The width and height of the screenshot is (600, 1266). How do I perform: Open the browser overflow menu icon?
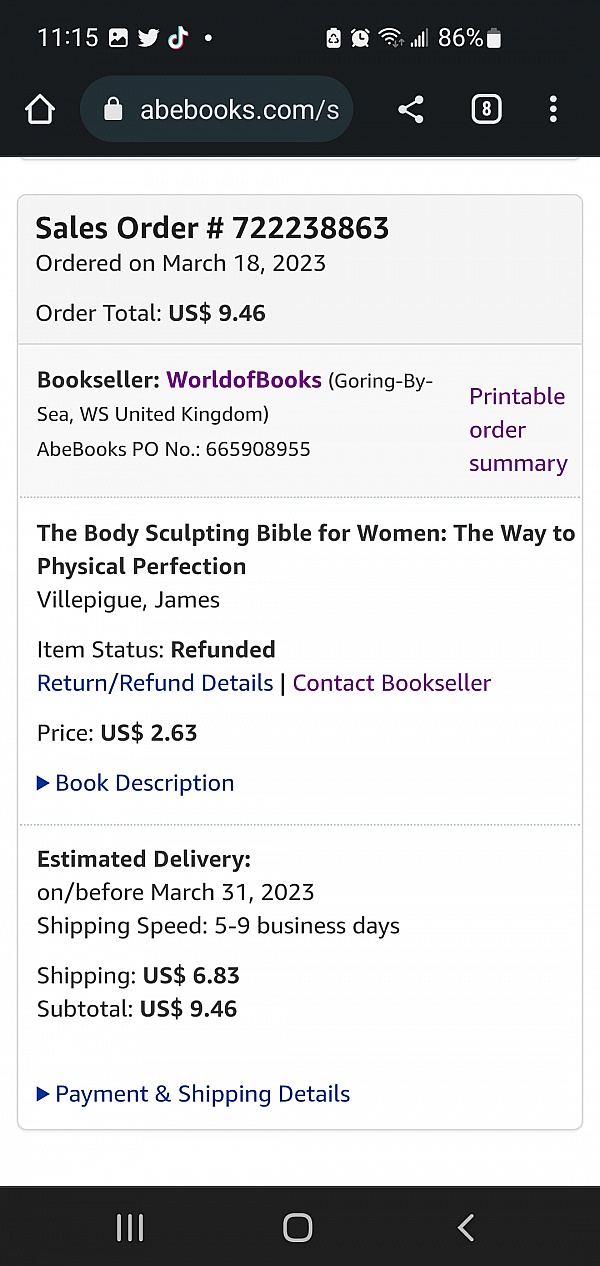553,109
